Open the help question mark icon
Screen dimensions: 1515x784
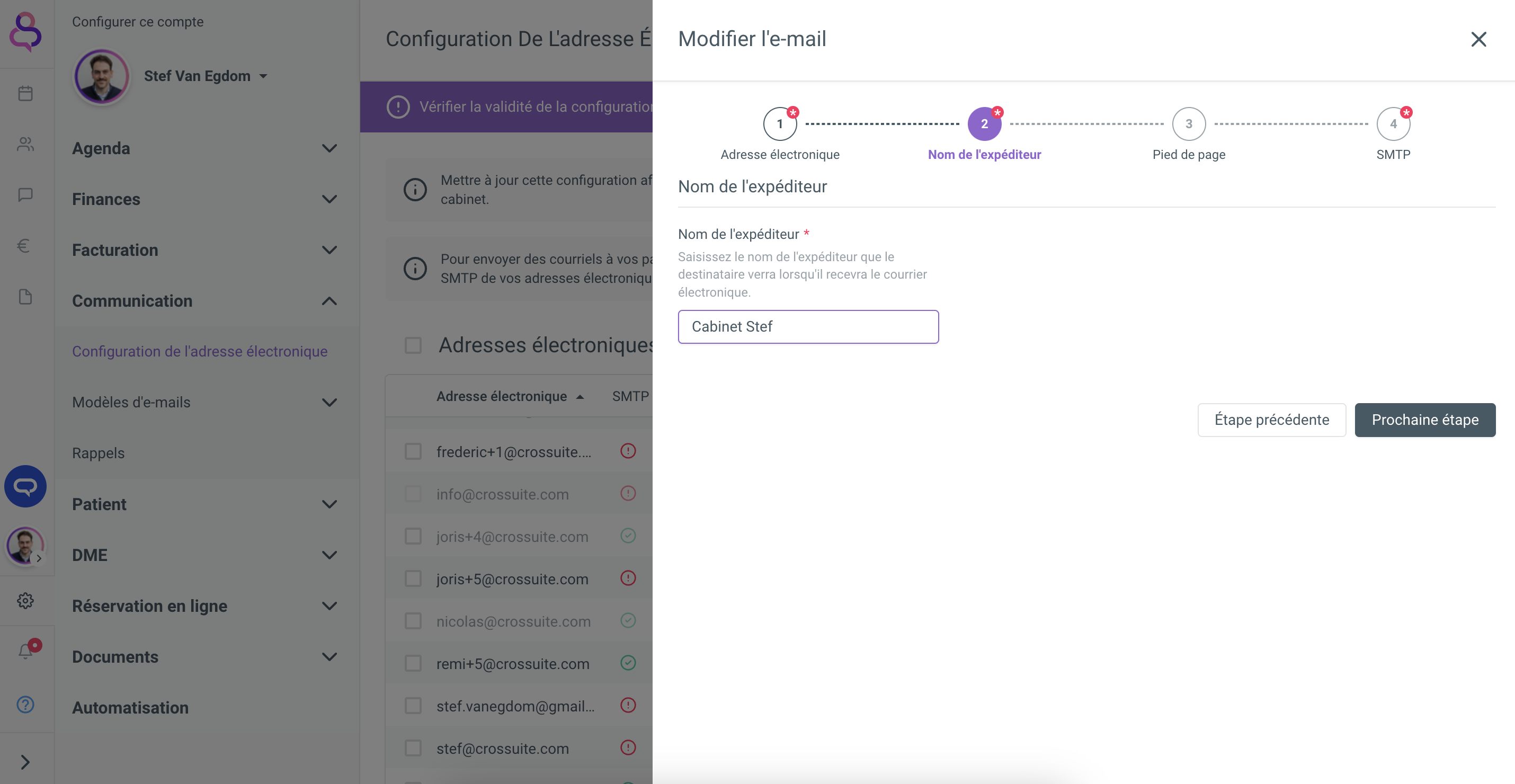(25, 704)
